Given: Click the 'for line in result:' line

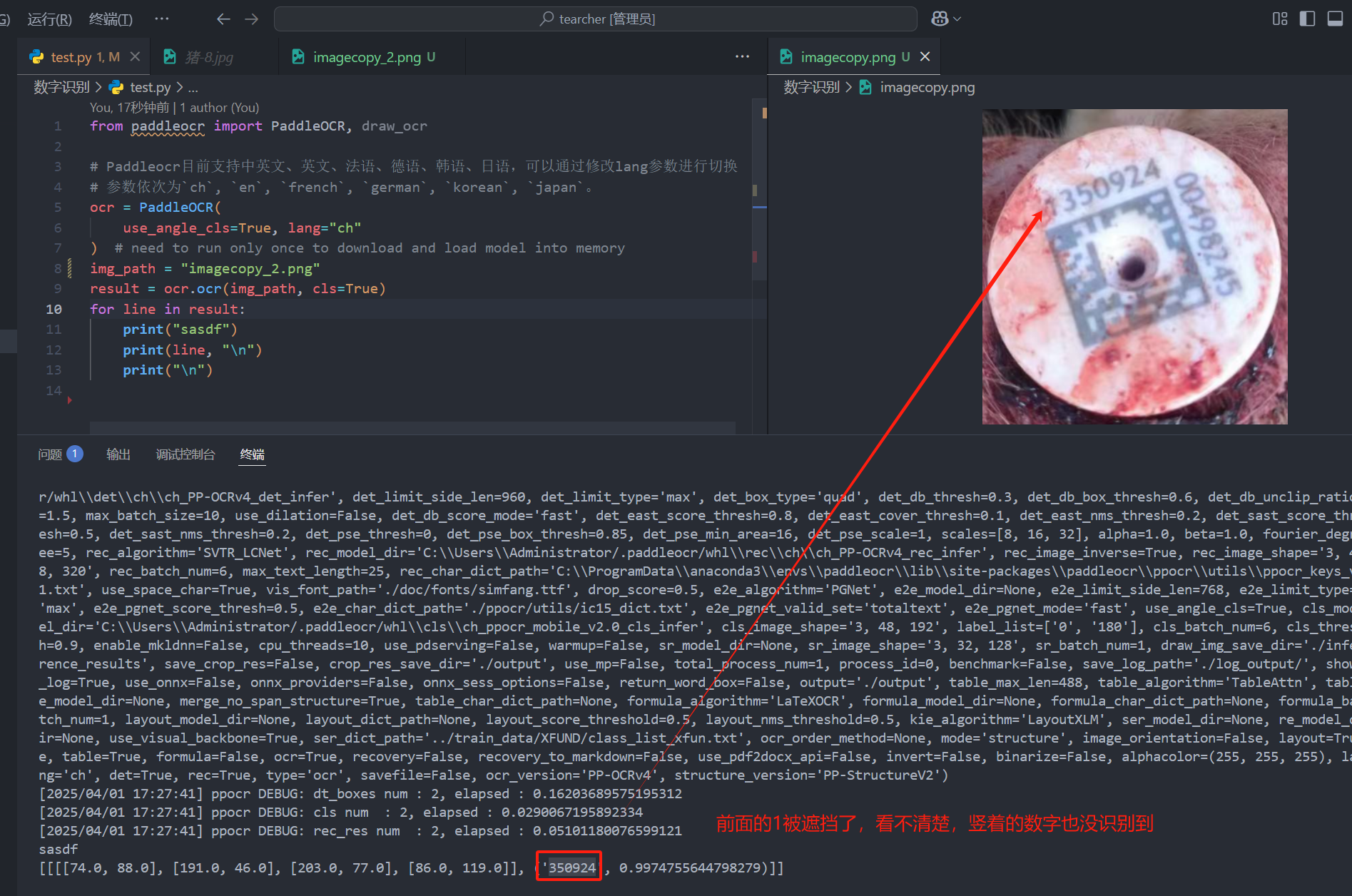Looking at the screenshot, I should click(167, 310).
